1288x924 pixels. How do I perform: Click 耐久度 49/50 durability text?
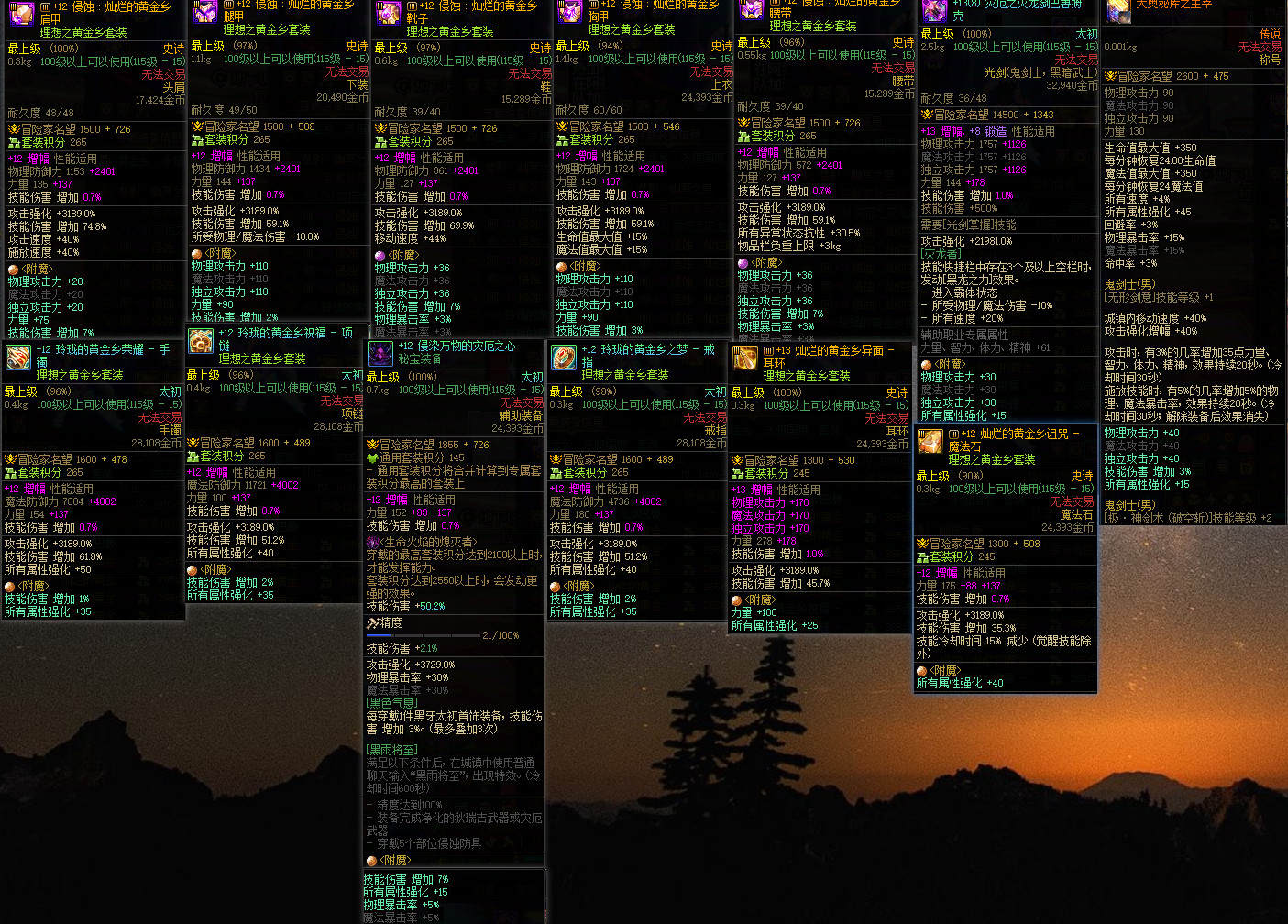224,110
